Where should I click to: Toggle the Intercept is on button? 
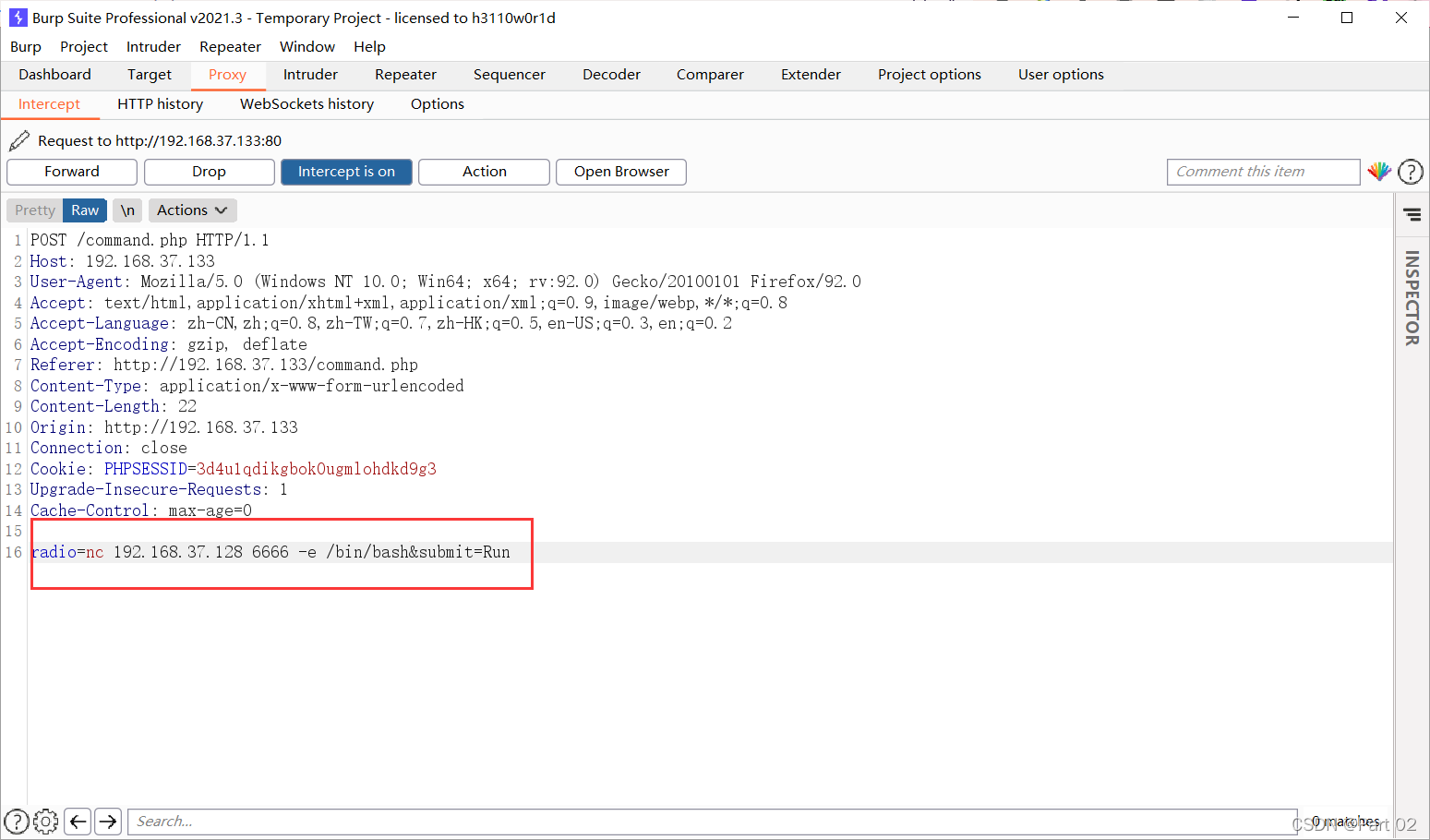346,172
